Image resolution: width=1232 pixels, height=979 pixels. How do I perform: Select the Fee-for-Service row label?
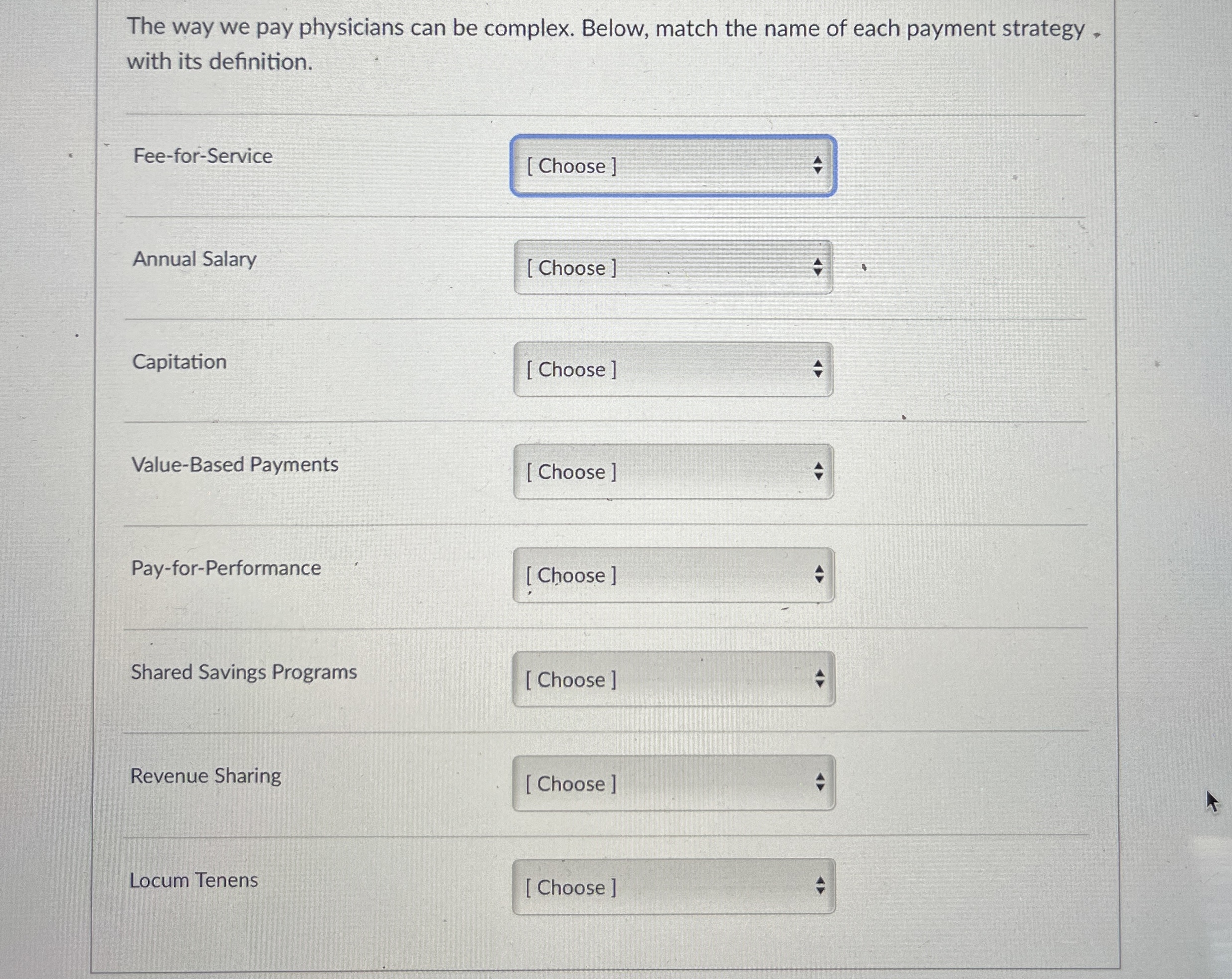point(202,156)
